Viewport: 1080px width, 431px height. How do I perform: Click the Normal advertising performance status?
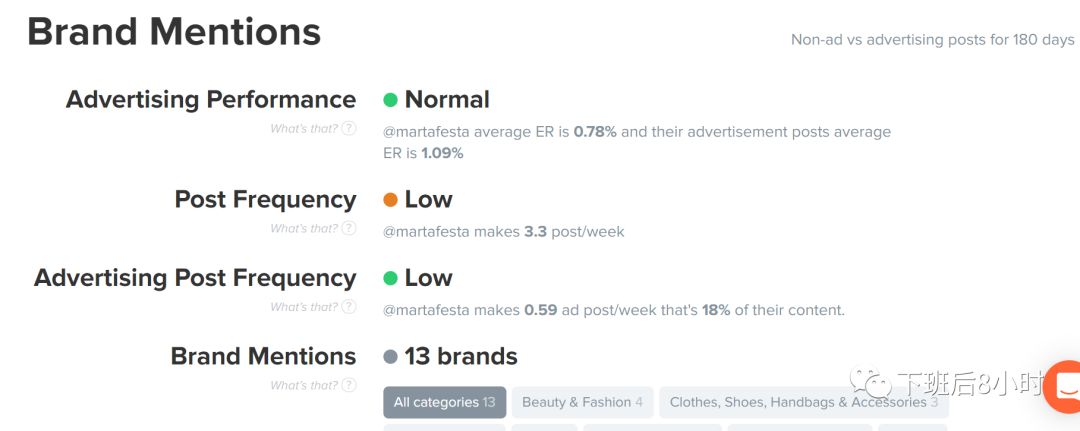pyautogui.click(x=447, y=100)
